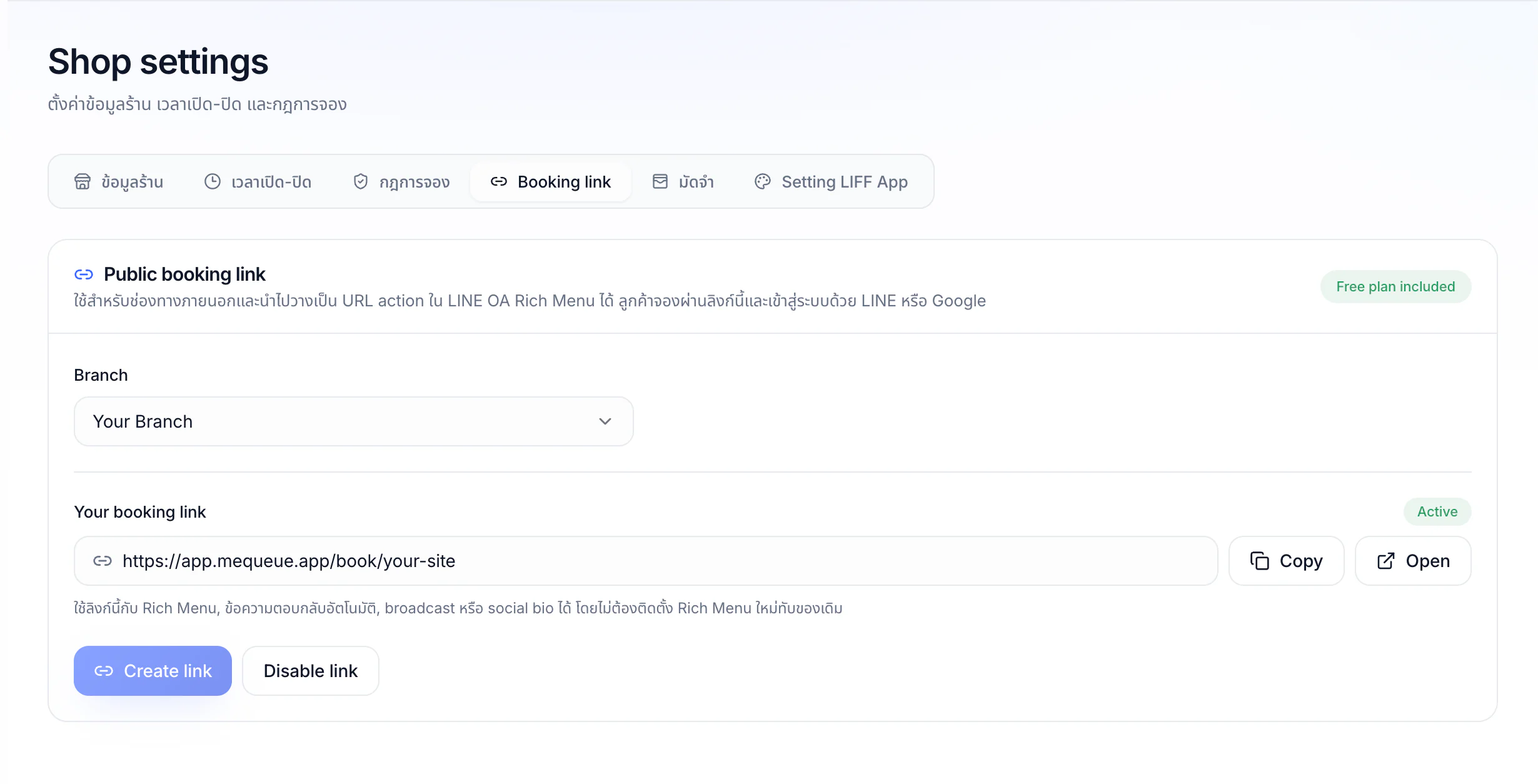This screenshot has height=784, width=1538.
Task: Select the Booking link tab
Action: [x=551, y=182]
